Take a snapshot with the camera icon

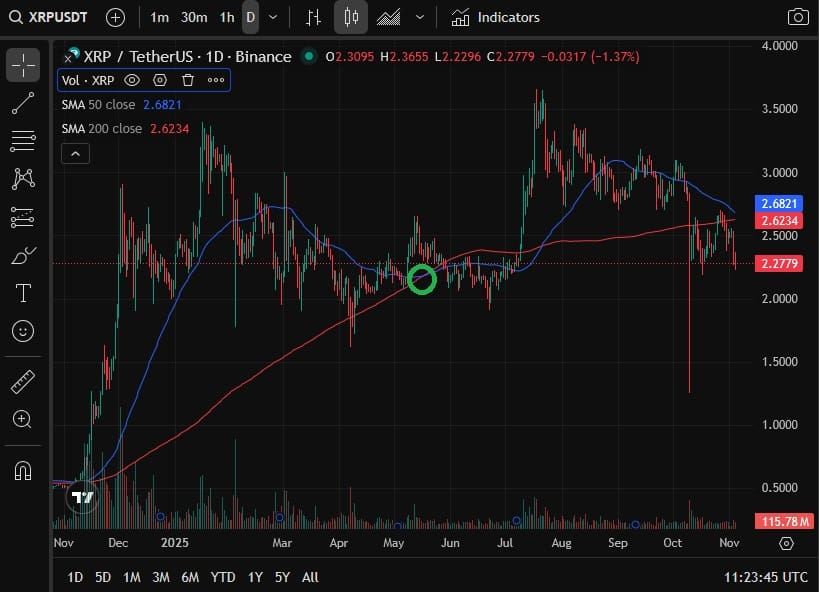[x=798, y=17]
